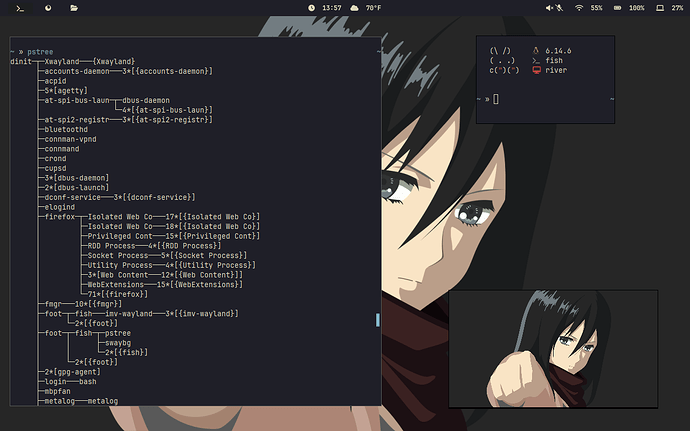Click the 4*[{Utility Process}] entry
Screen dimensions: 690x431
[x=210, y=265]
